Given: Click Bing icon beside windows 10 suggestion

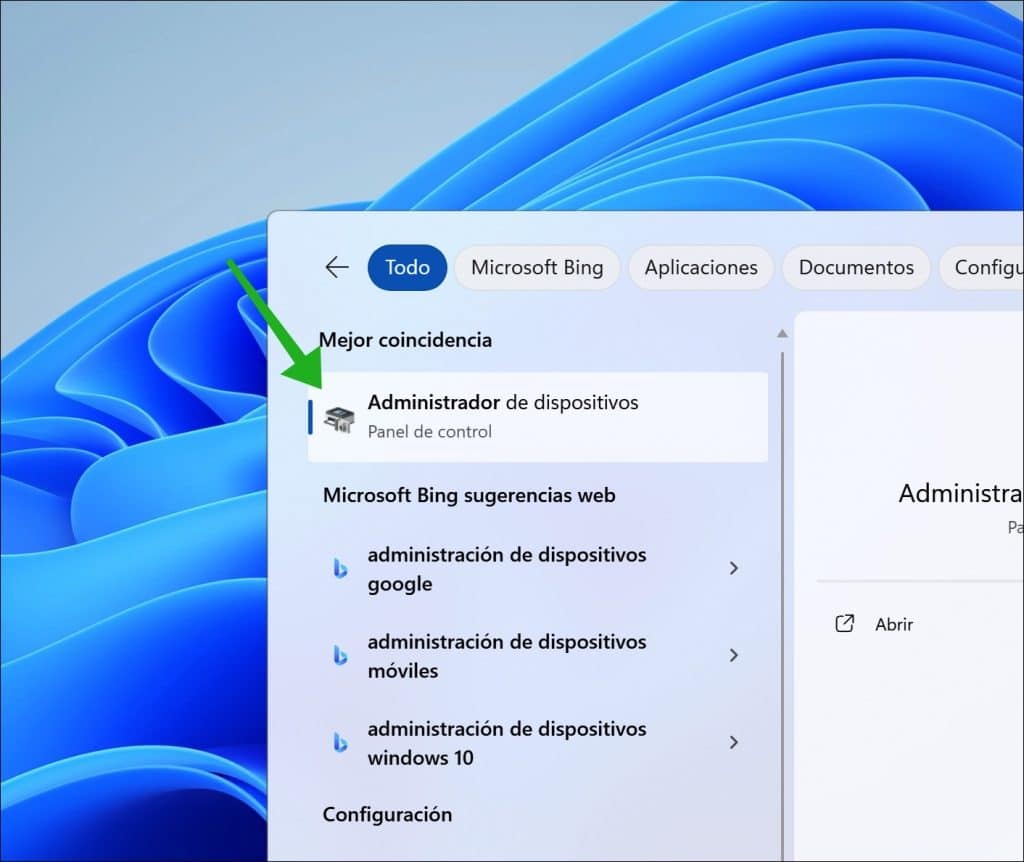Looking at the screenshot, I should (340, 742).
